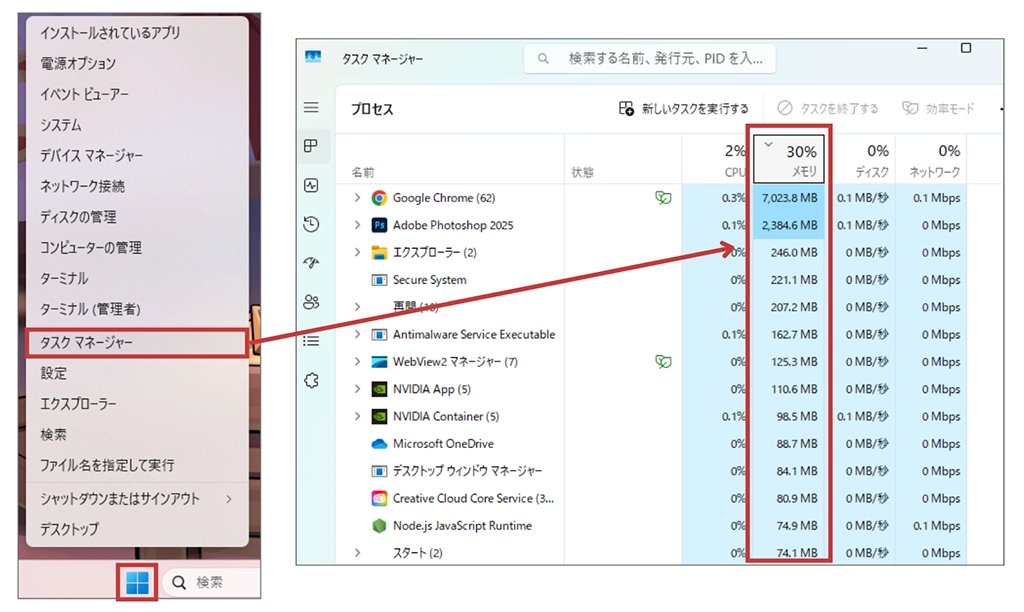Expand the スタート (2) process group
Image resolution: width=1024 pixels, height=612 pixels.
[357, 553]
